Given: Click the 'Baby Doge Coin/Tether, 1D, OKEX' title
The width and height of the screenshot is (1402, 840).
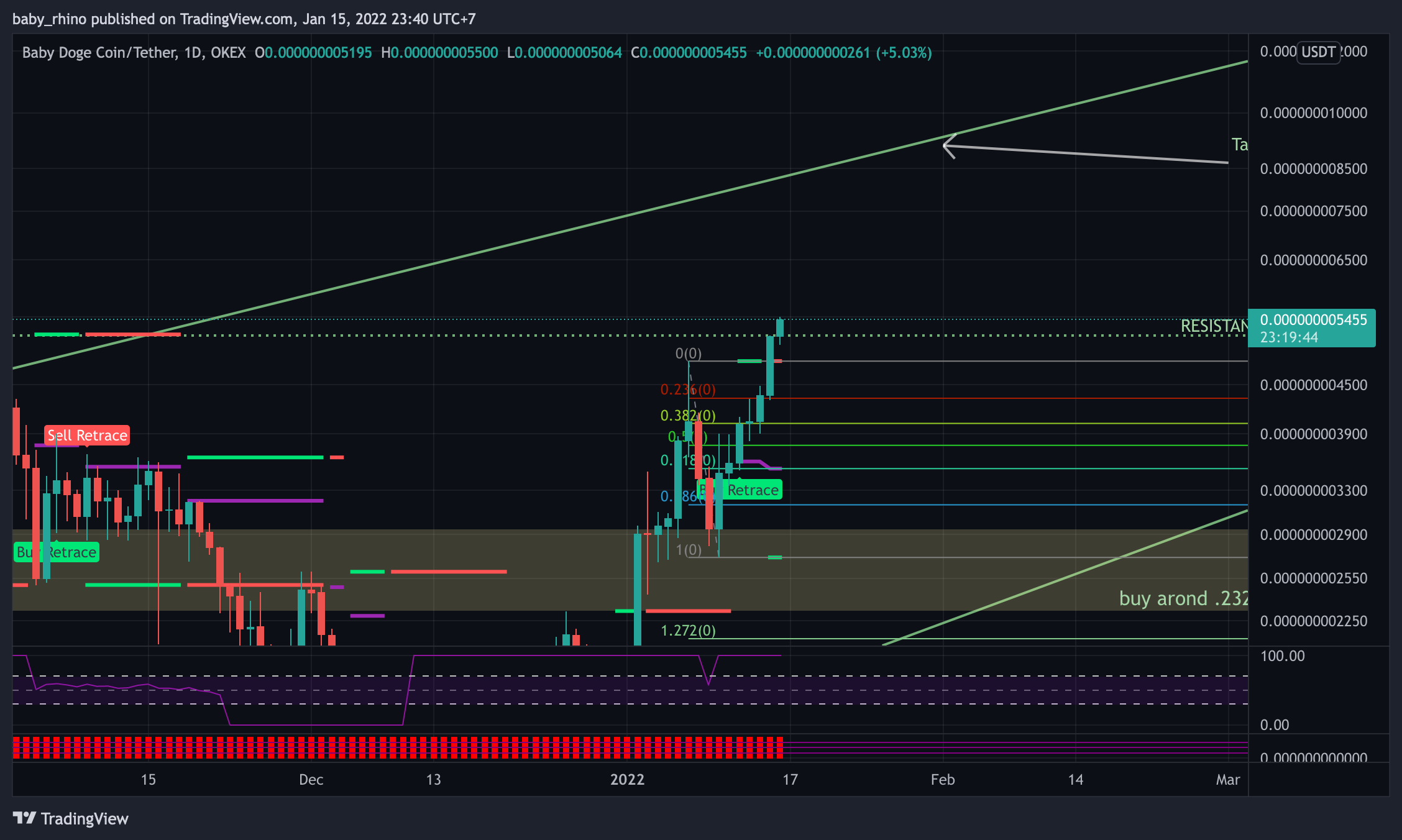Looking at the screenshot, I should pyautogui.click(x=134, y=53).
